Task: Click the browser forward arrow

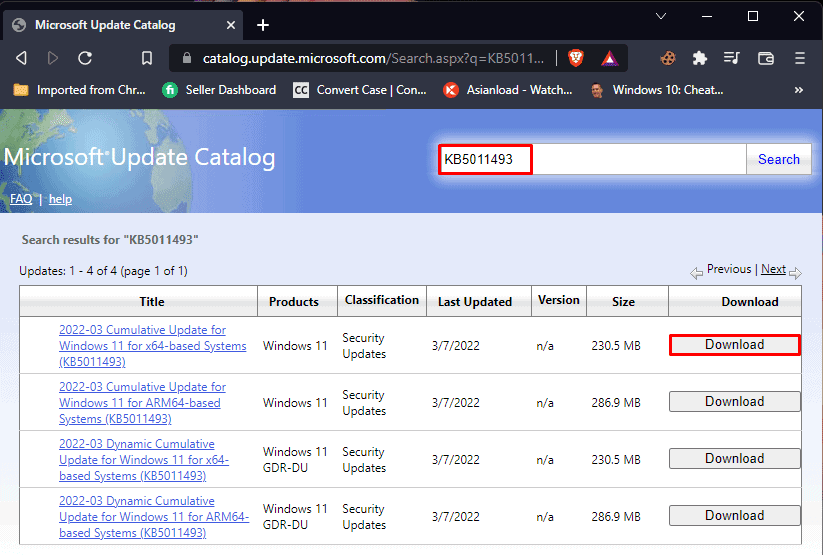Action: click(52, 58)
